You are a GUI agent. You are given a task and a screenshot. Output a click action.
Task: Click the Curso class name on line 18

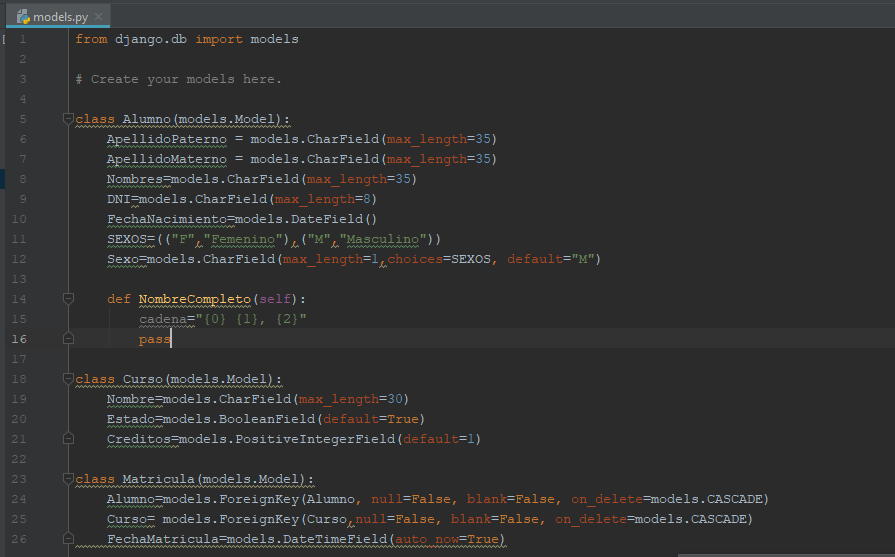coord(143,378)
